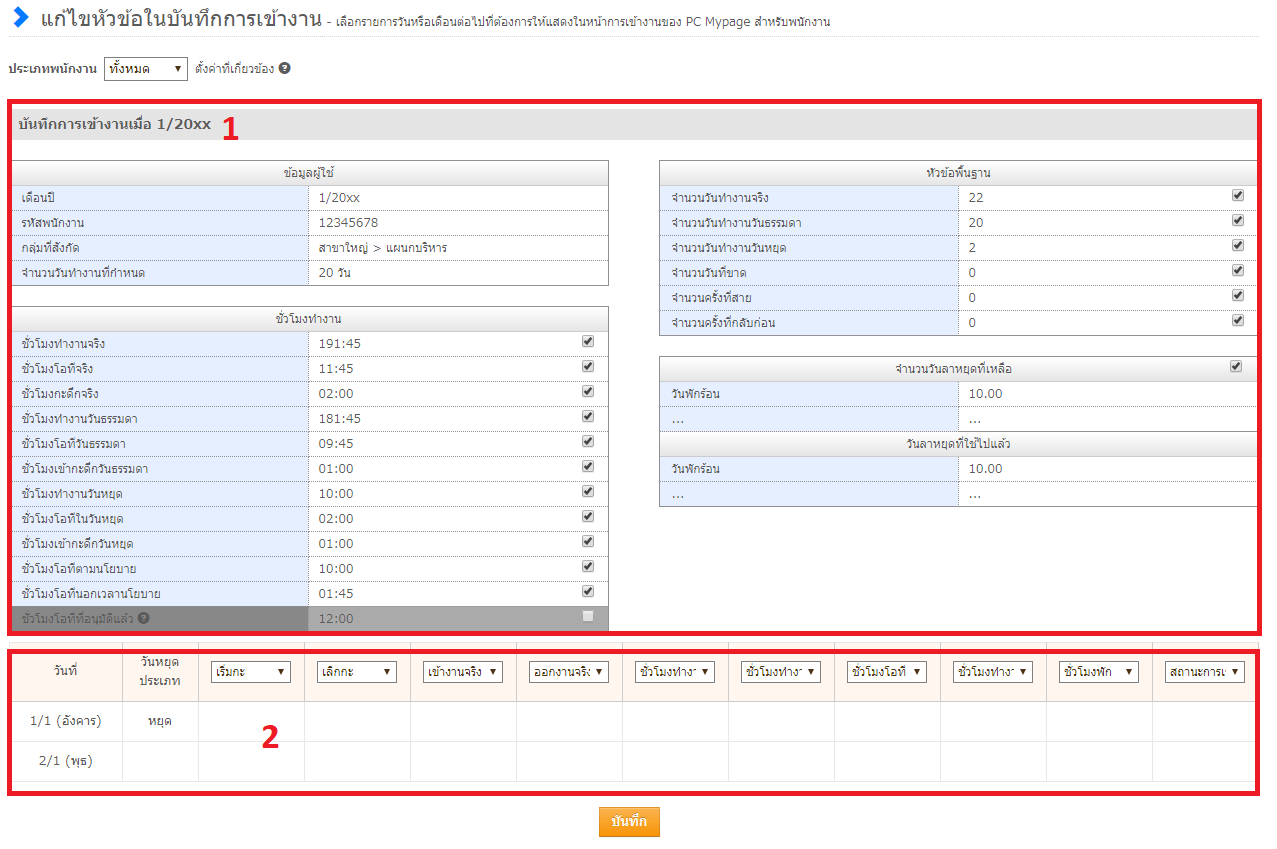Click the blue chevron icon beside the page title

point(20,17)
